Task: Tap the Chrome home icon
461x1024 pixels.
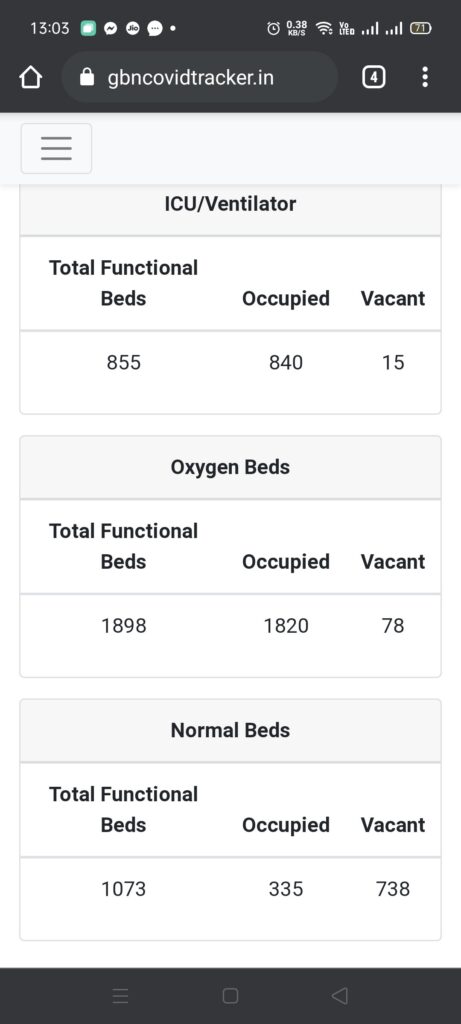Action: [x=31, y=78]
